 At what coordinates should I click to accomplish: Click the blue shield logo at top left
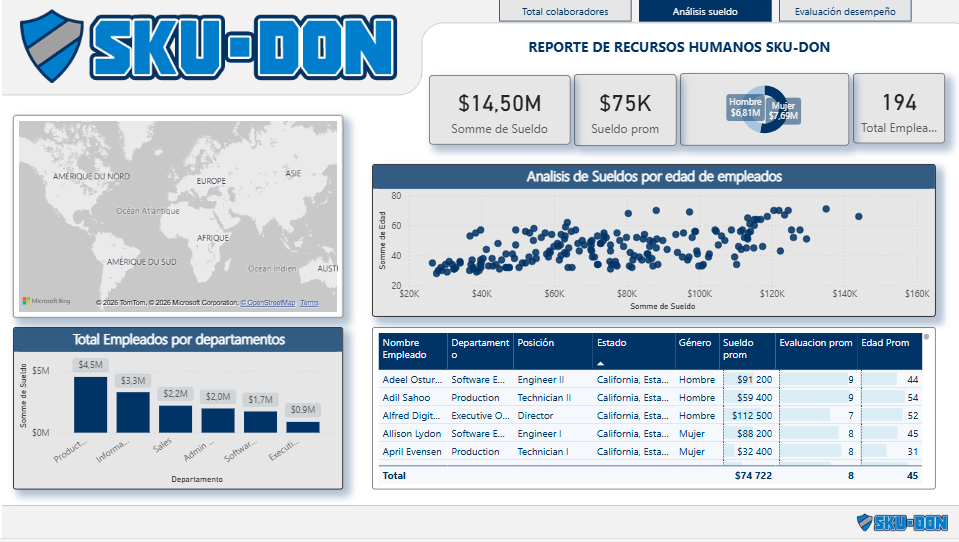[x=54, y=46]
